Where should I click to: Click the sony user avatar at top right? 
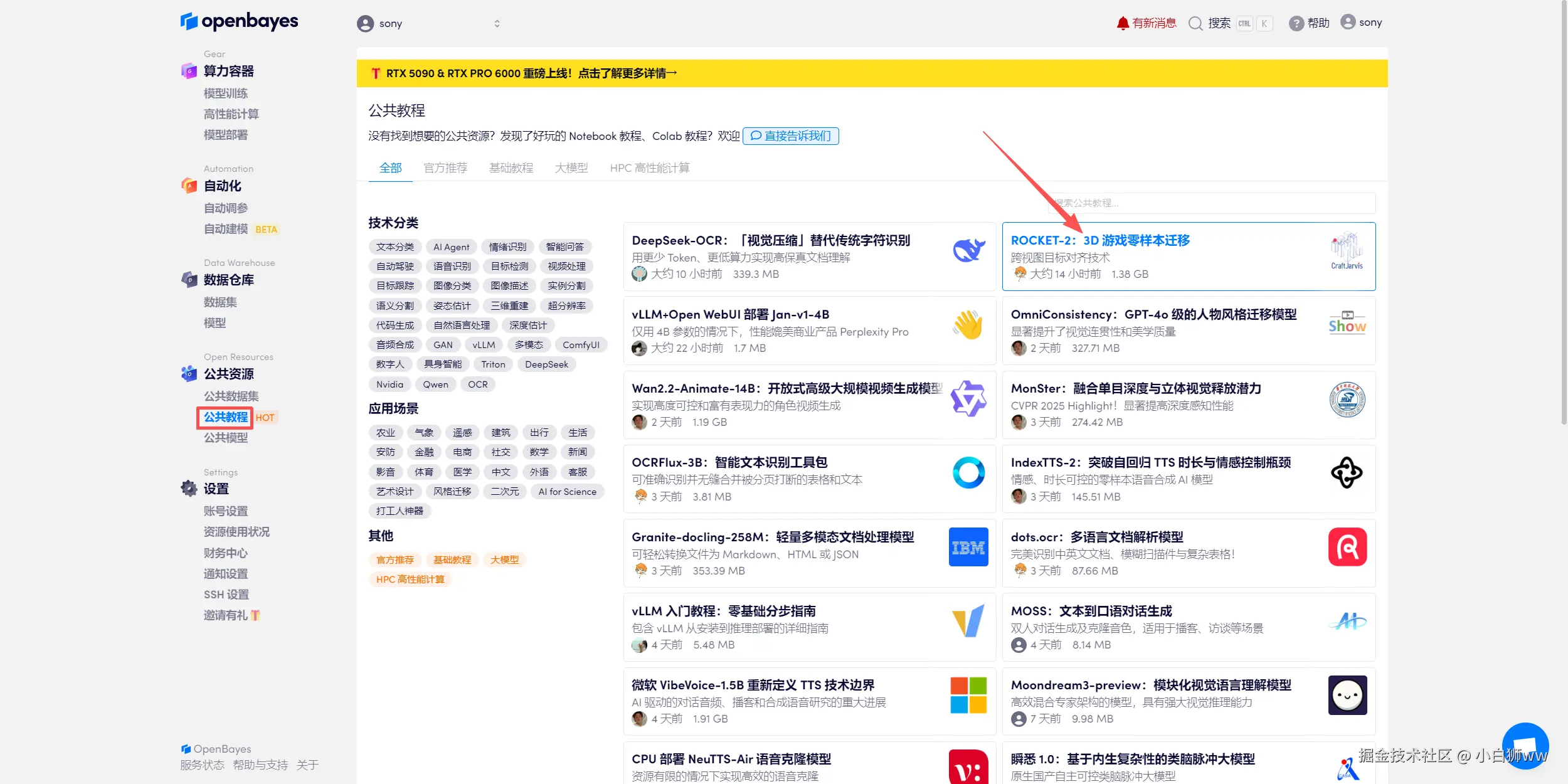pyautogui.click(x=1347, y=22)
